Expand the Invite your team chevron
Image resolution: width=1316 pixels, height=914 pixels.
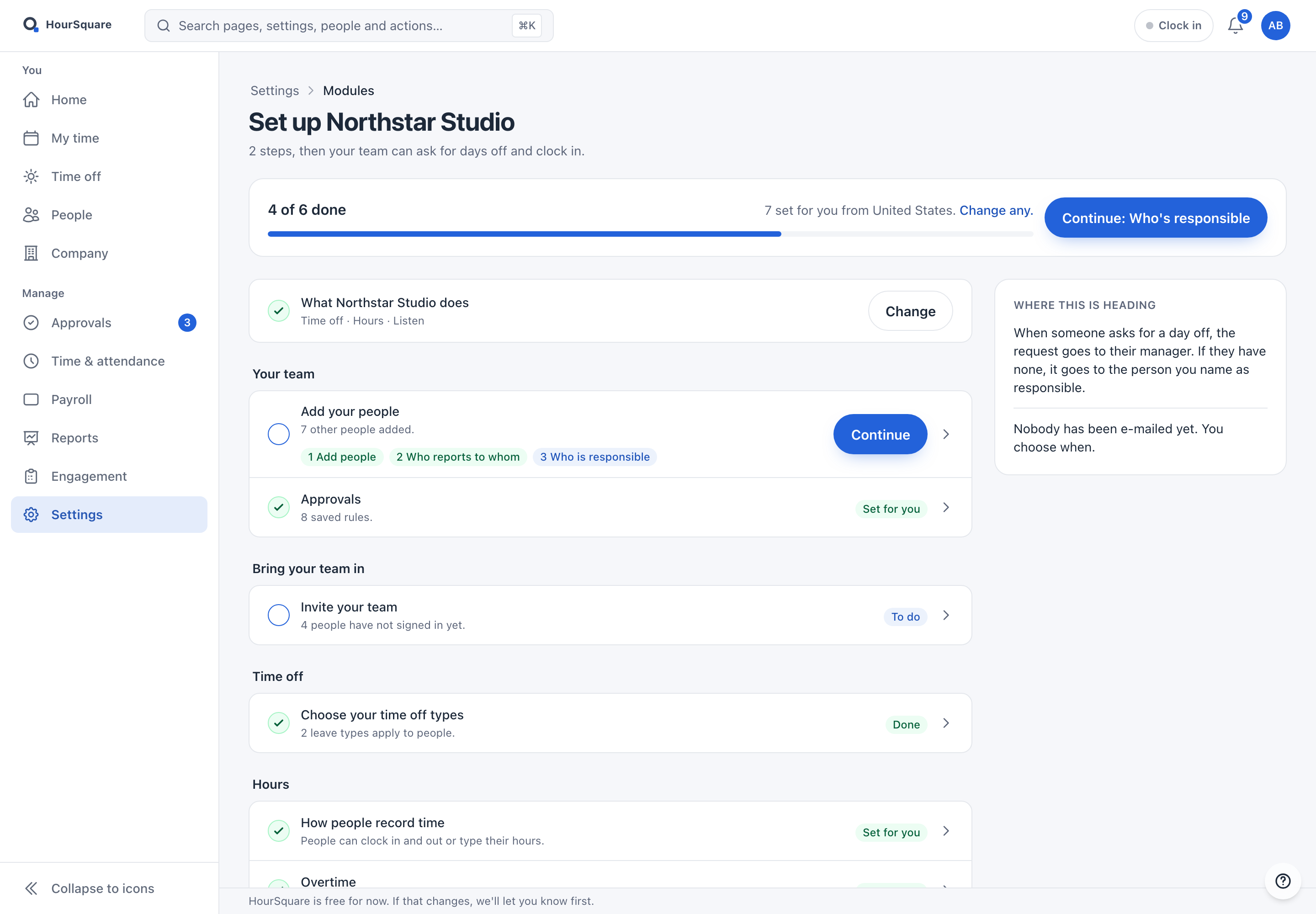click(946, 615)
